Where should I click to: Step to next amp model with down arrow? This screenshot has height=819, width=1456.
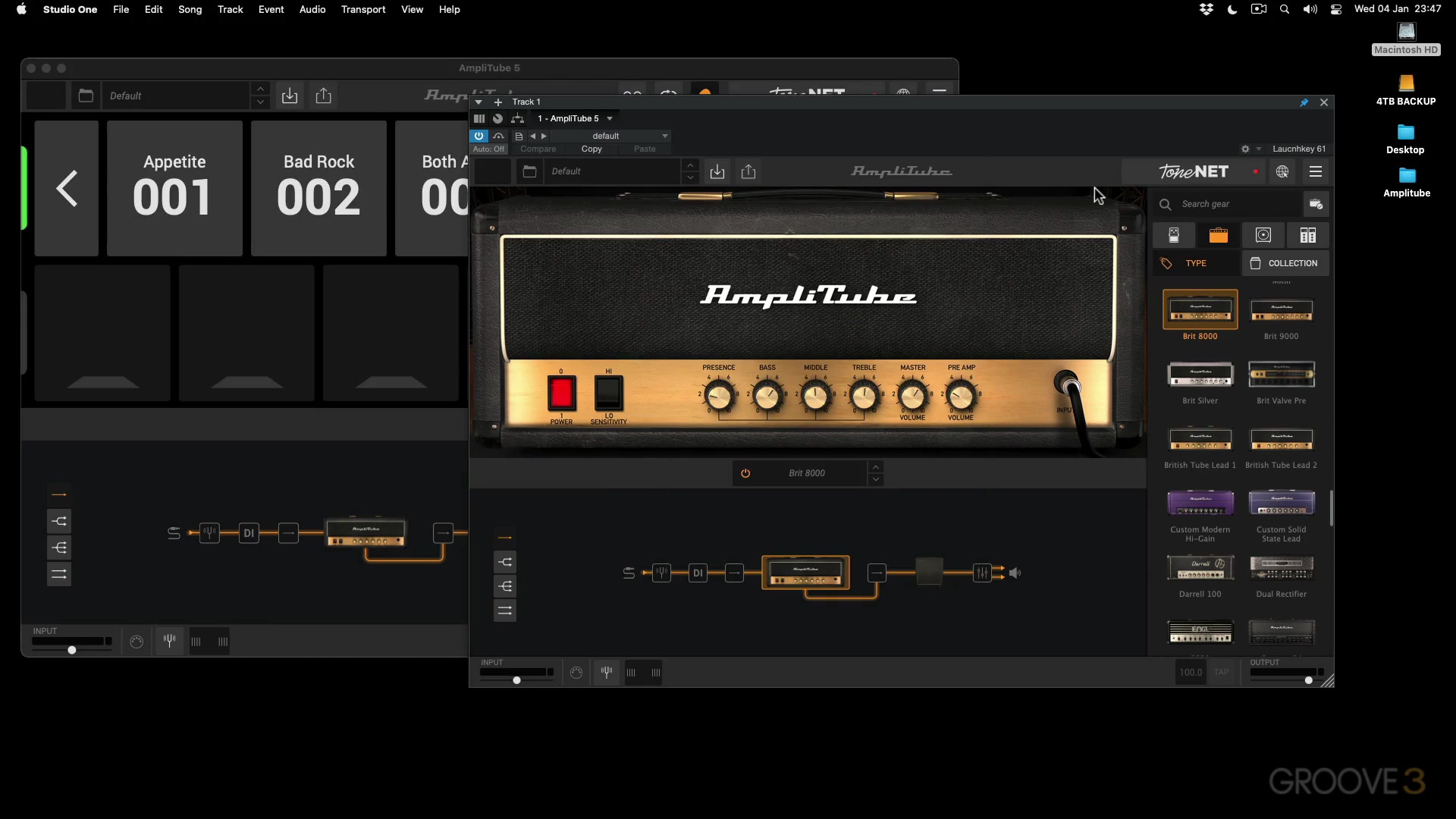pos(876,479)
